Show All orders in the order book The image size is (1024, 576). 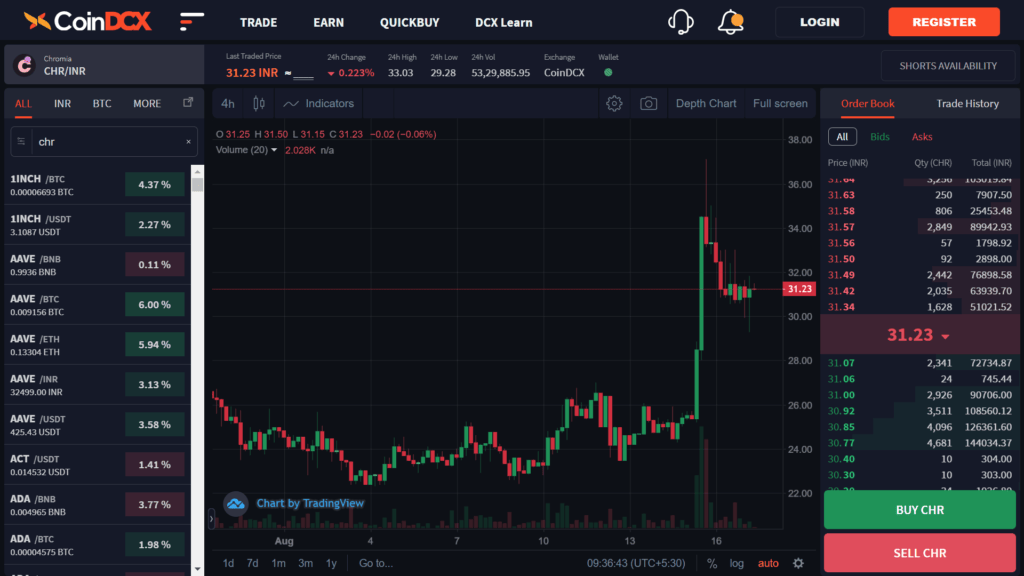(x=842, y=136)
